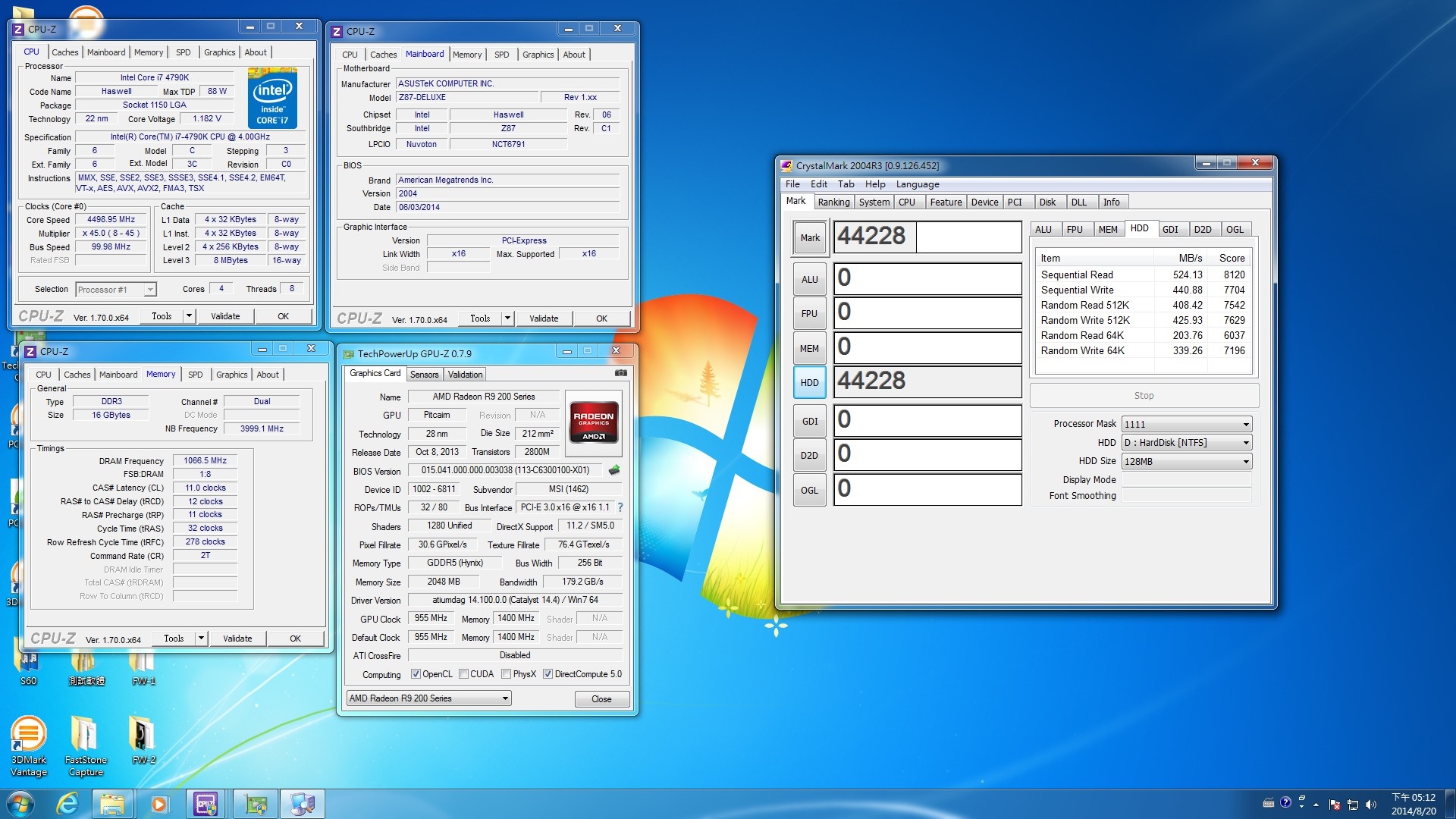Open the Language menu in CrystalMark

(917, 184)
